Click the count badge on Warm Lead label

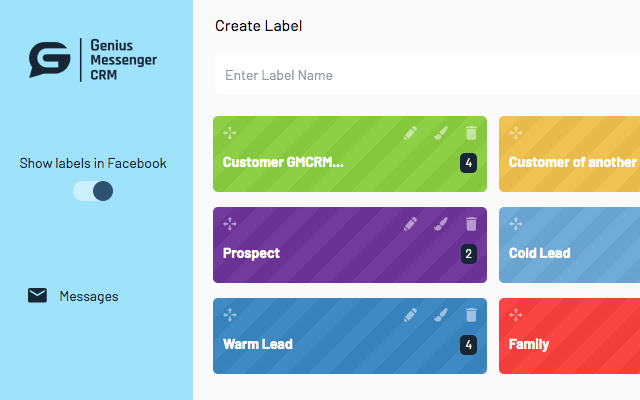point(469,345)
